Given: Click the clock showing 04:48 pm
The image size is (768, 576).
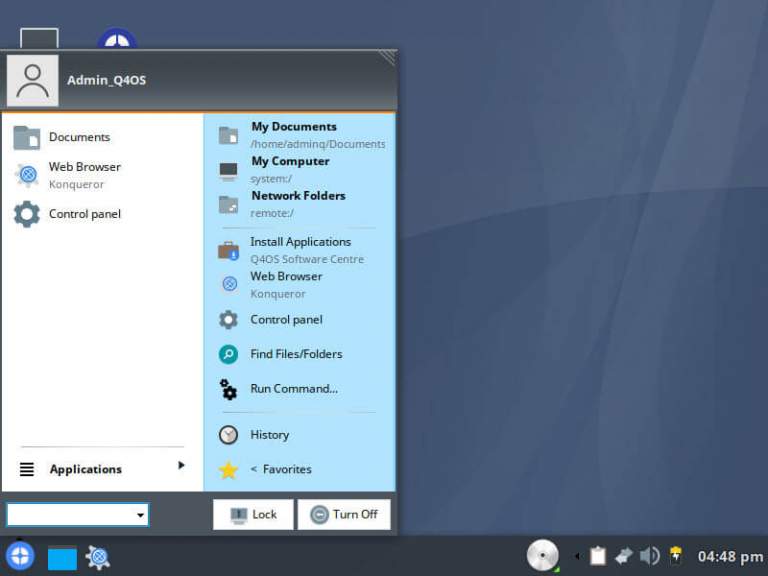Looking at the screenshot, I should coord(730,557).
